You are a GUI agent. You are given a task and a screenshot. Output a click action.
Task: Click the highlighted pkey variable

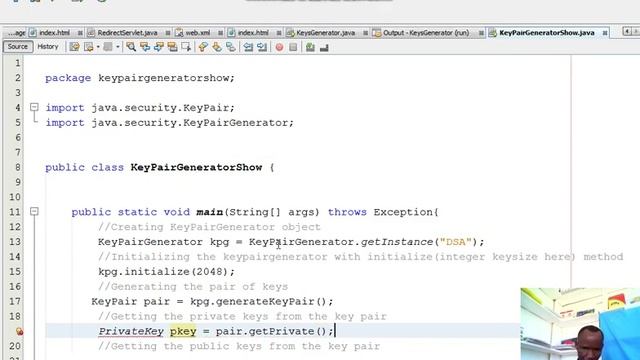click(183, 331)
